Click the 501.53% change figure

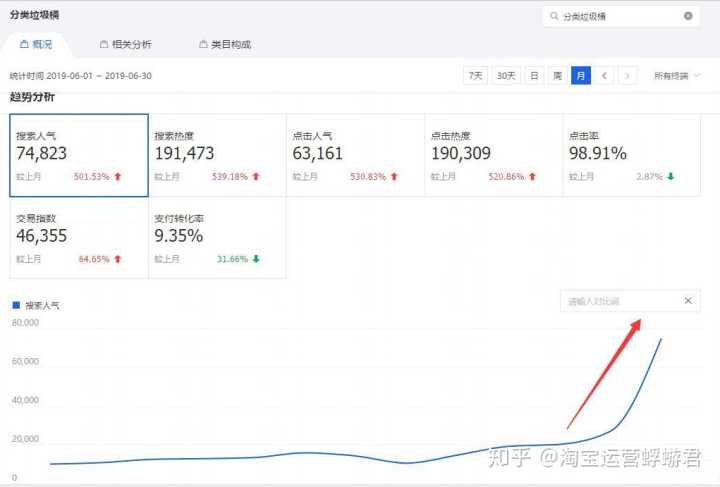tap(92, 177)
